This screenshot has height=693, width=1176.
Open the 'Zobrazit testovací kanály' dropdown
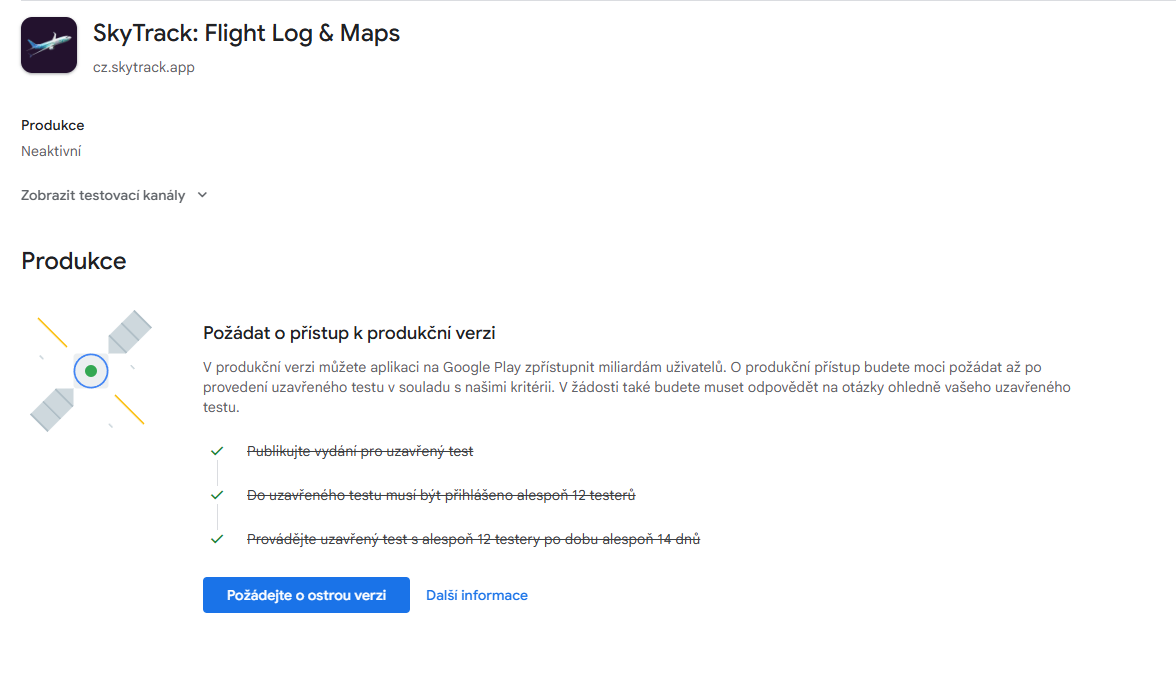tap(103, 195)
